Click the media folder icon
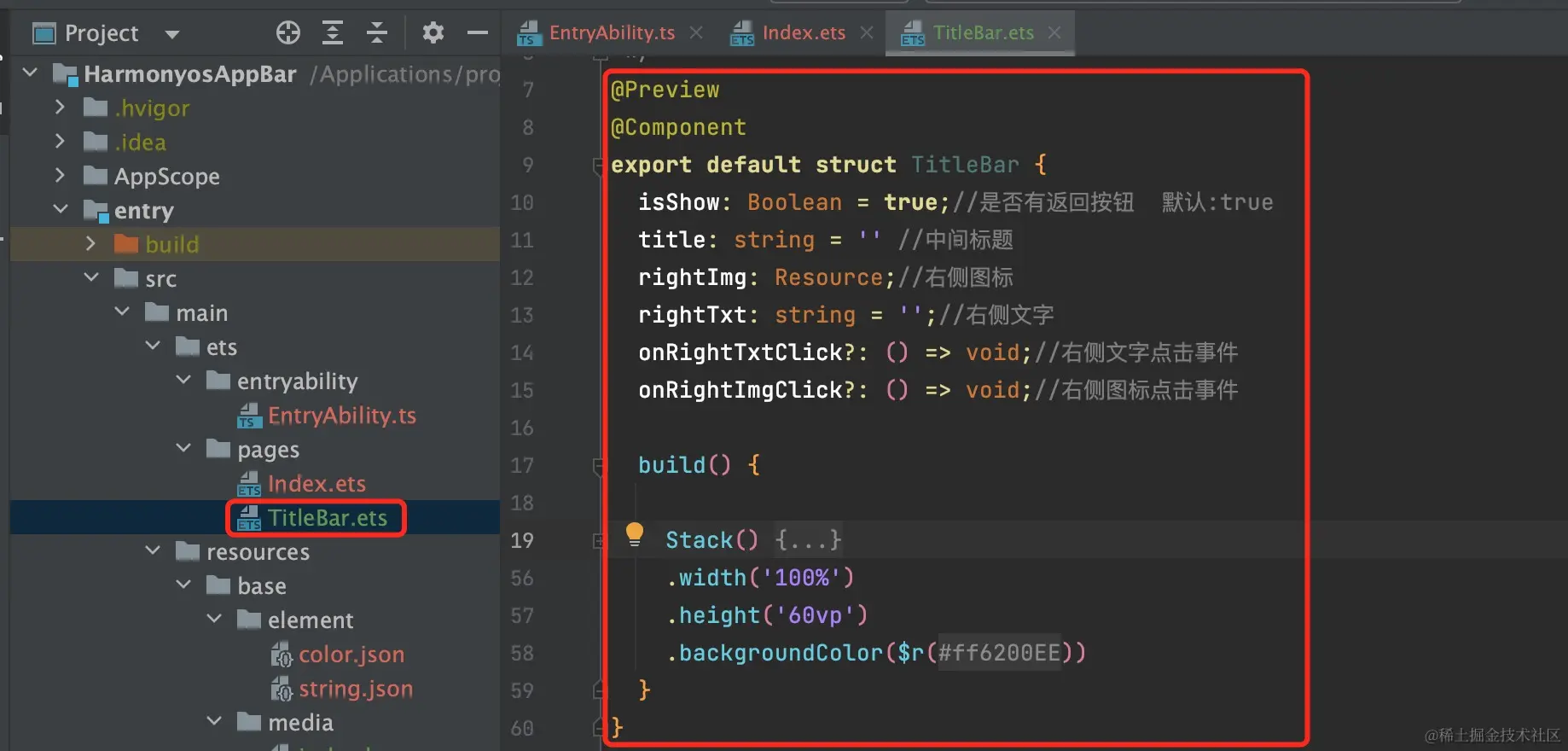This screenshot has height=751, width=1568. (x=249, y=722)
